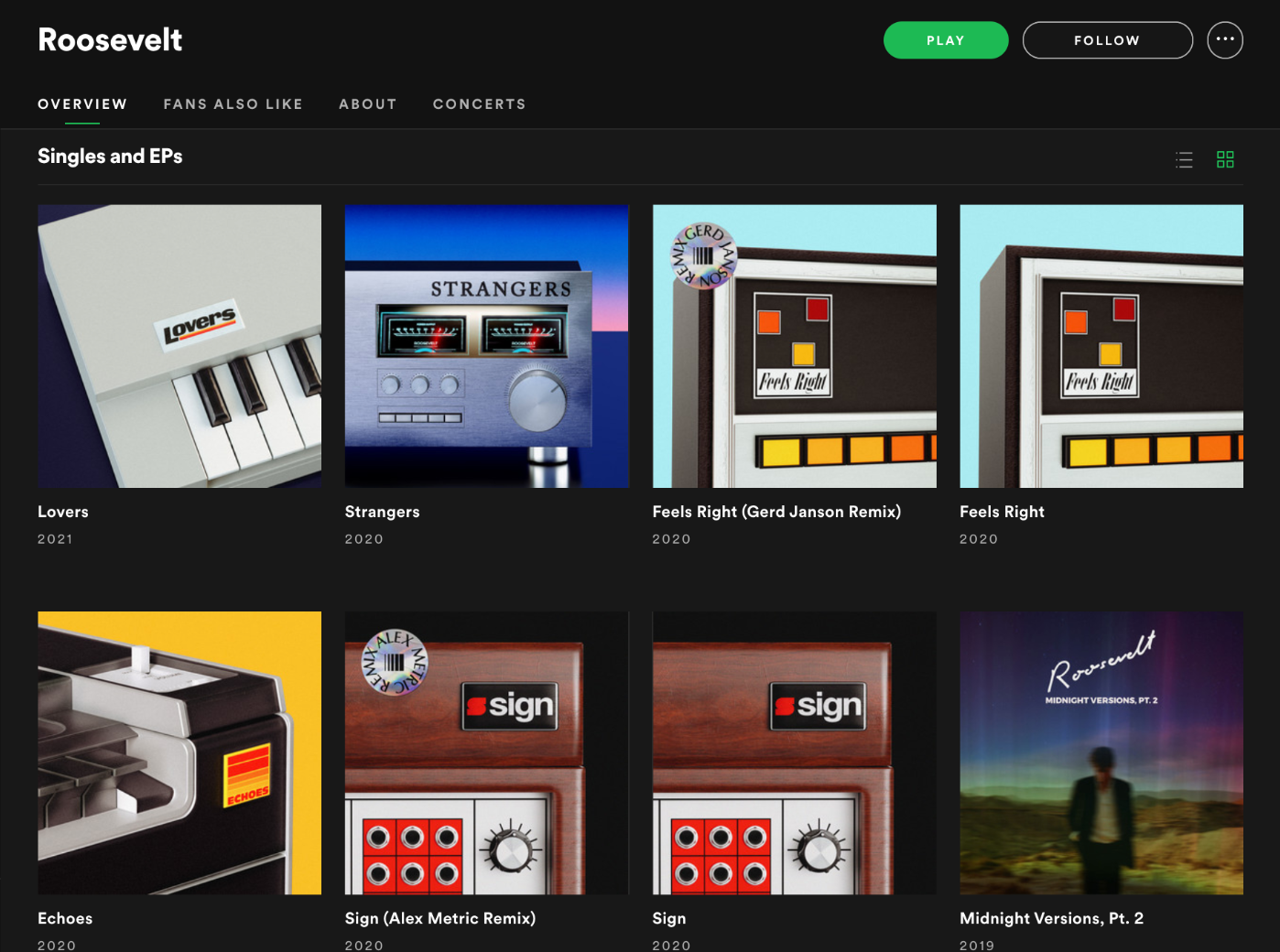Image resolution: width=1280 pixels, height=952 pixels.
Task: Select the grid view icon
Action: (x=1225, y=160)
